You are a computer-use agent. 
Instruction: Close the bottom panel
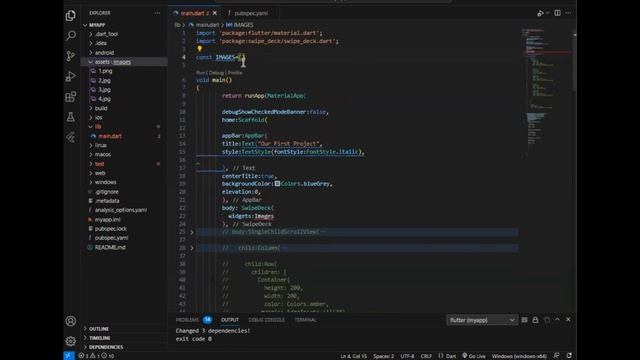point(568,320)
